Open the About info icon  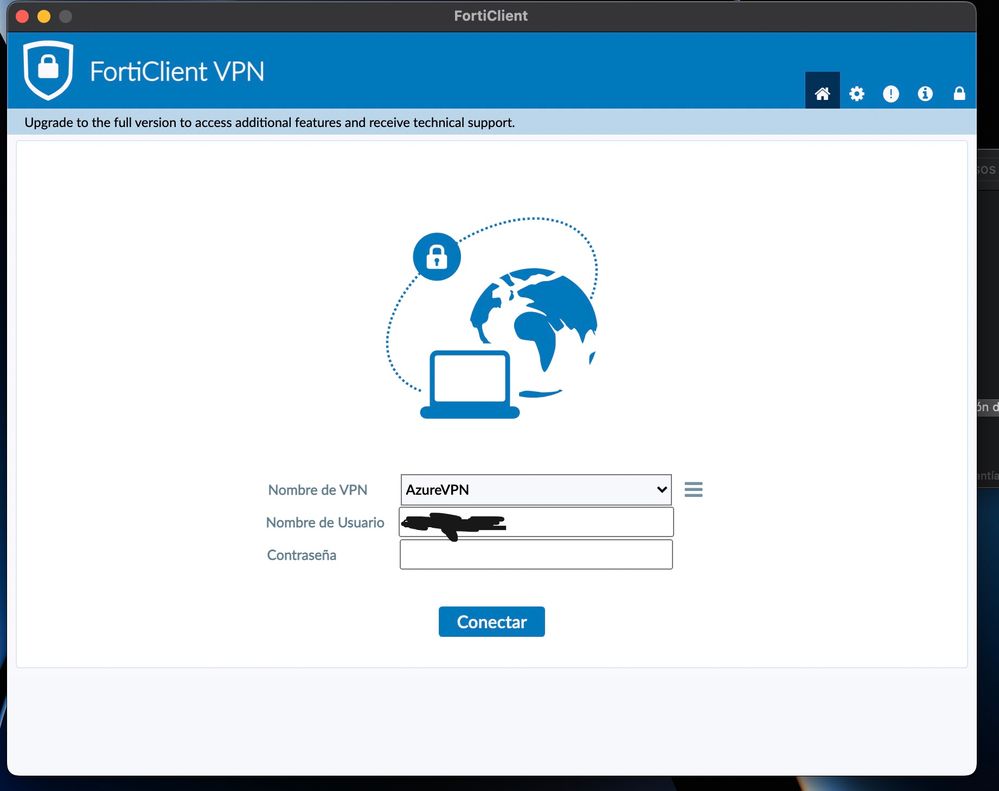tap(925, 94)
